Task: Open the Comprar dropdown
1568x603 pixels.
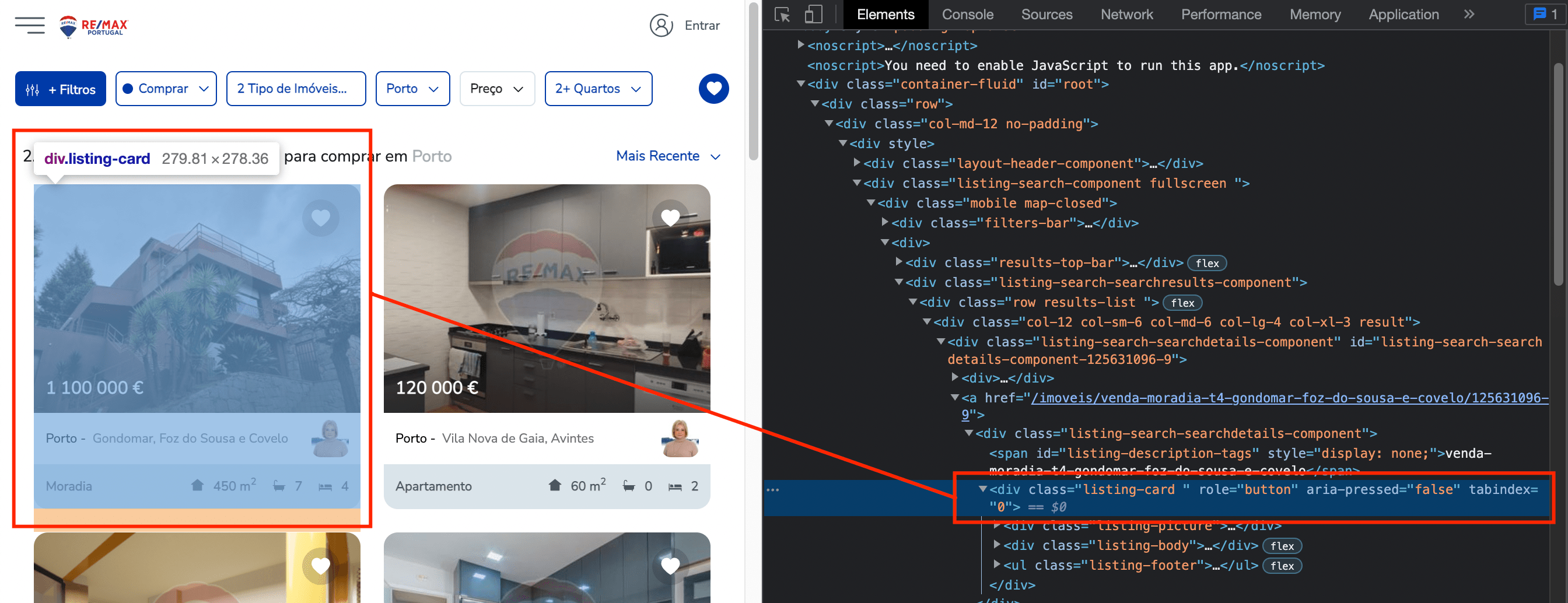Action: click(x=166, y=89)
